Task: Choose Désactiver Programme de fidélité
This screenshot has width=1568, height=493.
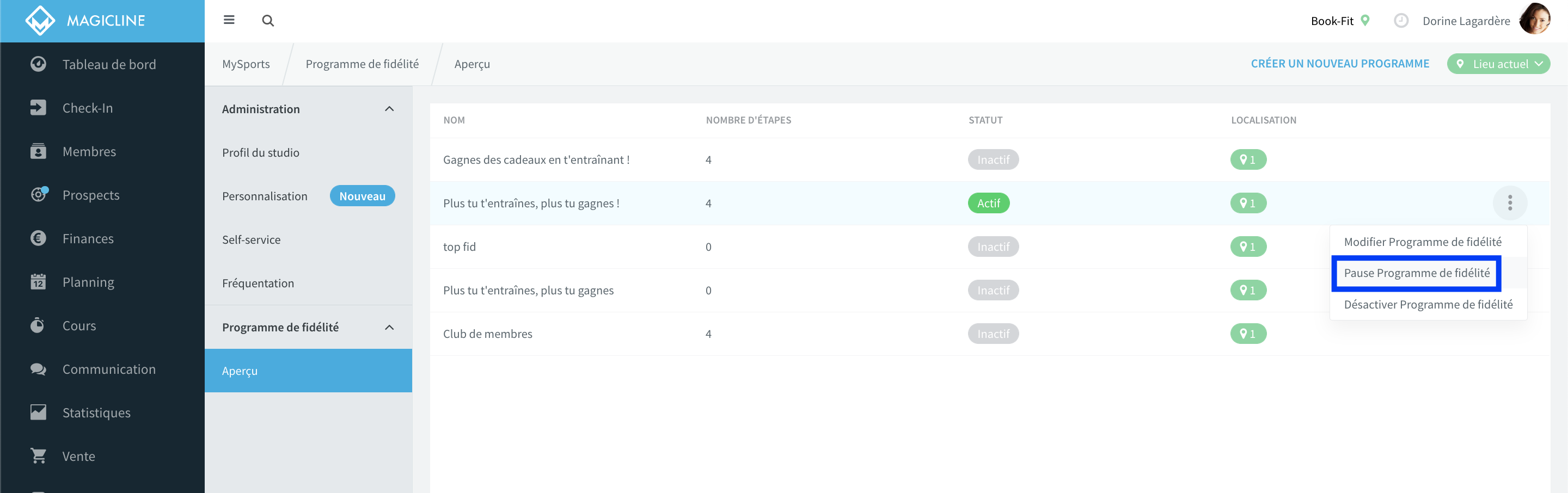Action: [1428, 304]
